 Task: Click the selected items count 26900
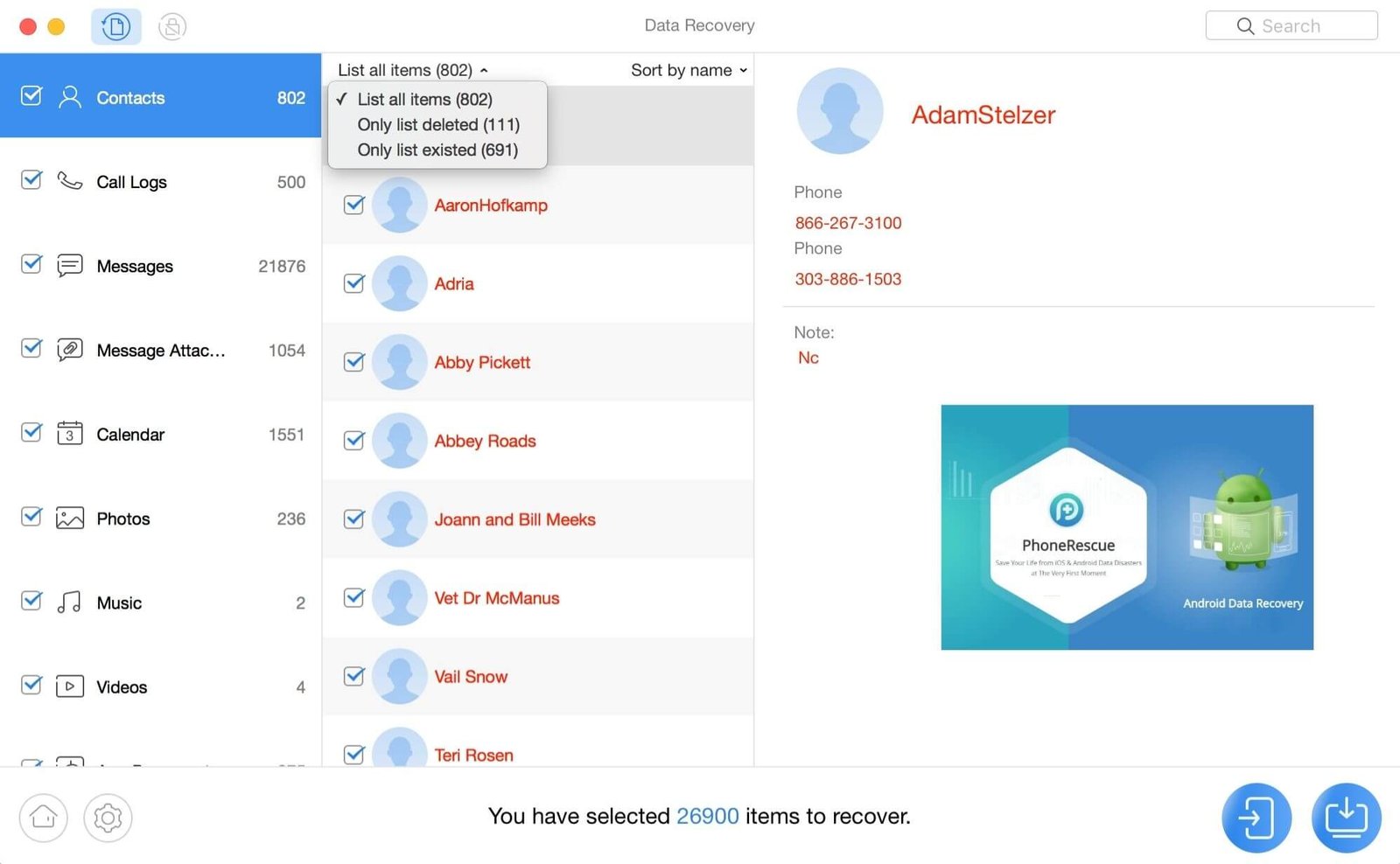pyautogui.click(x=707, y=816)
